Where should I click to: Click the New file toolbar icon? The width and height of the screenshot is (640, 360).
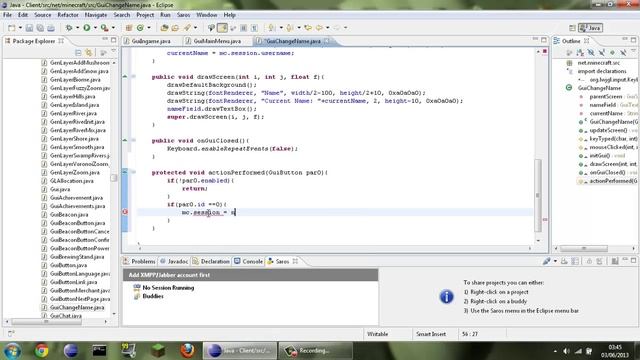(11, 28)
